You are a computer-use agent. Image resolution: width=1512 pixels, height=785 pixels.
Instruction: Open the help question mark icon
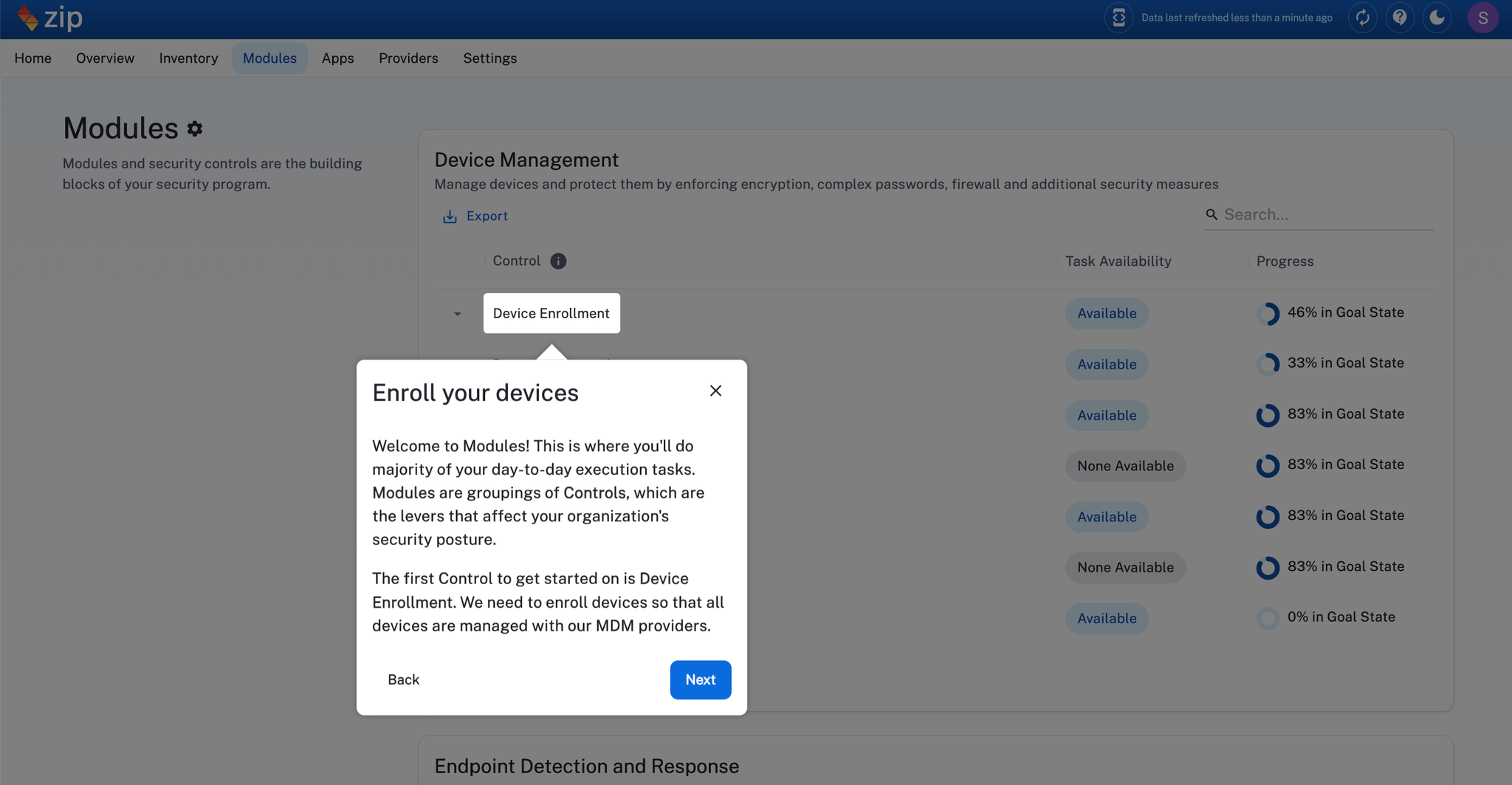click(x=1399, y=18)
